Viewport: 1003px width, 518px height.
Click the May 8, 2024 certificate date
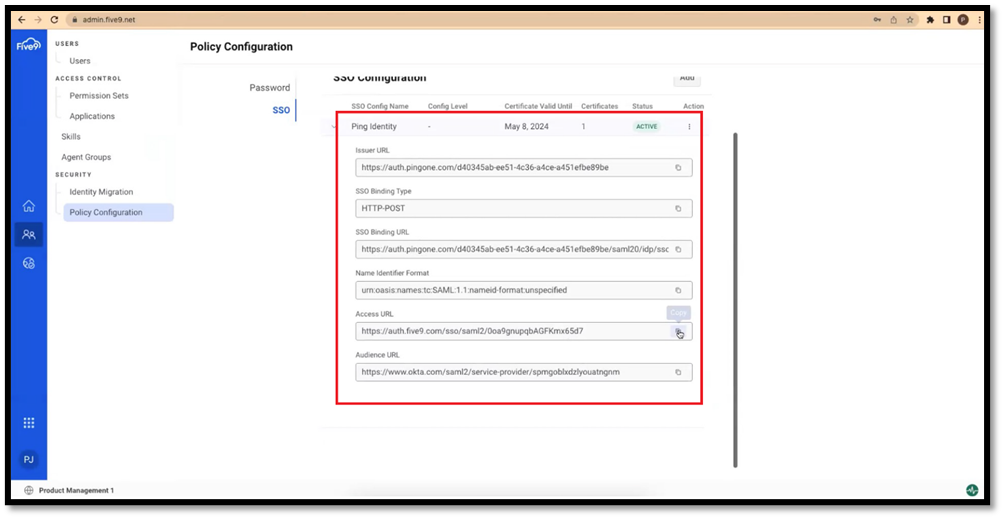coord(526,127)
